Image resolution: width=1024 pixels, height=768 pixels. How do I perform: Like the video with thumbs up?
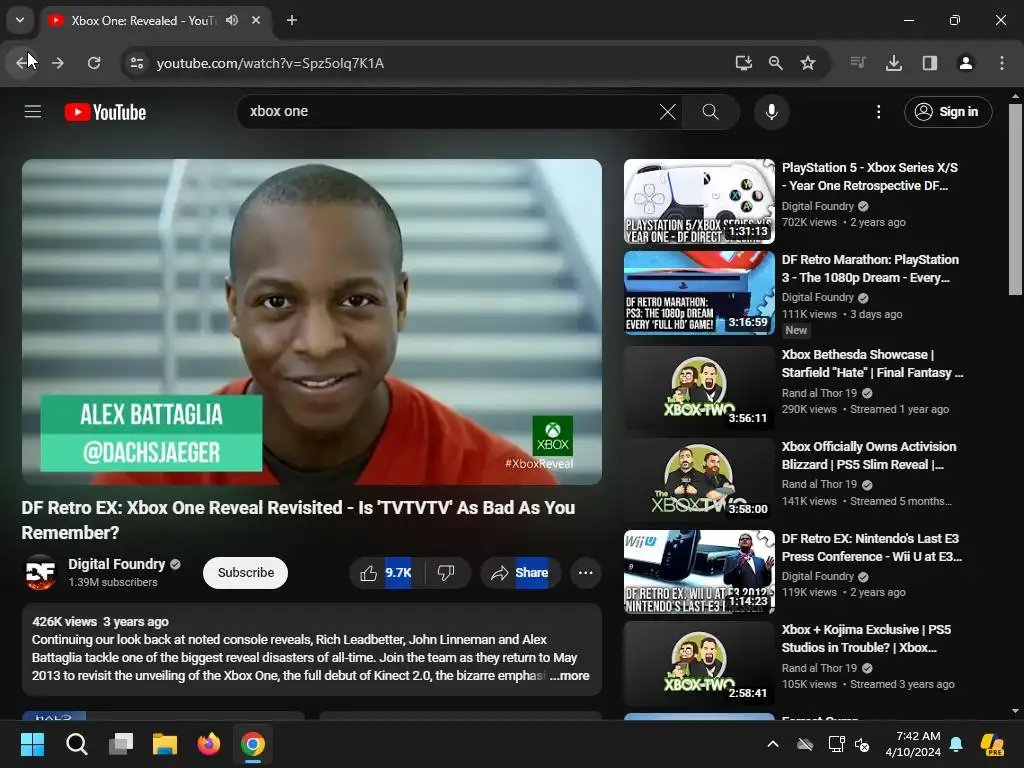pyautogui.click(x=387, y=573)
